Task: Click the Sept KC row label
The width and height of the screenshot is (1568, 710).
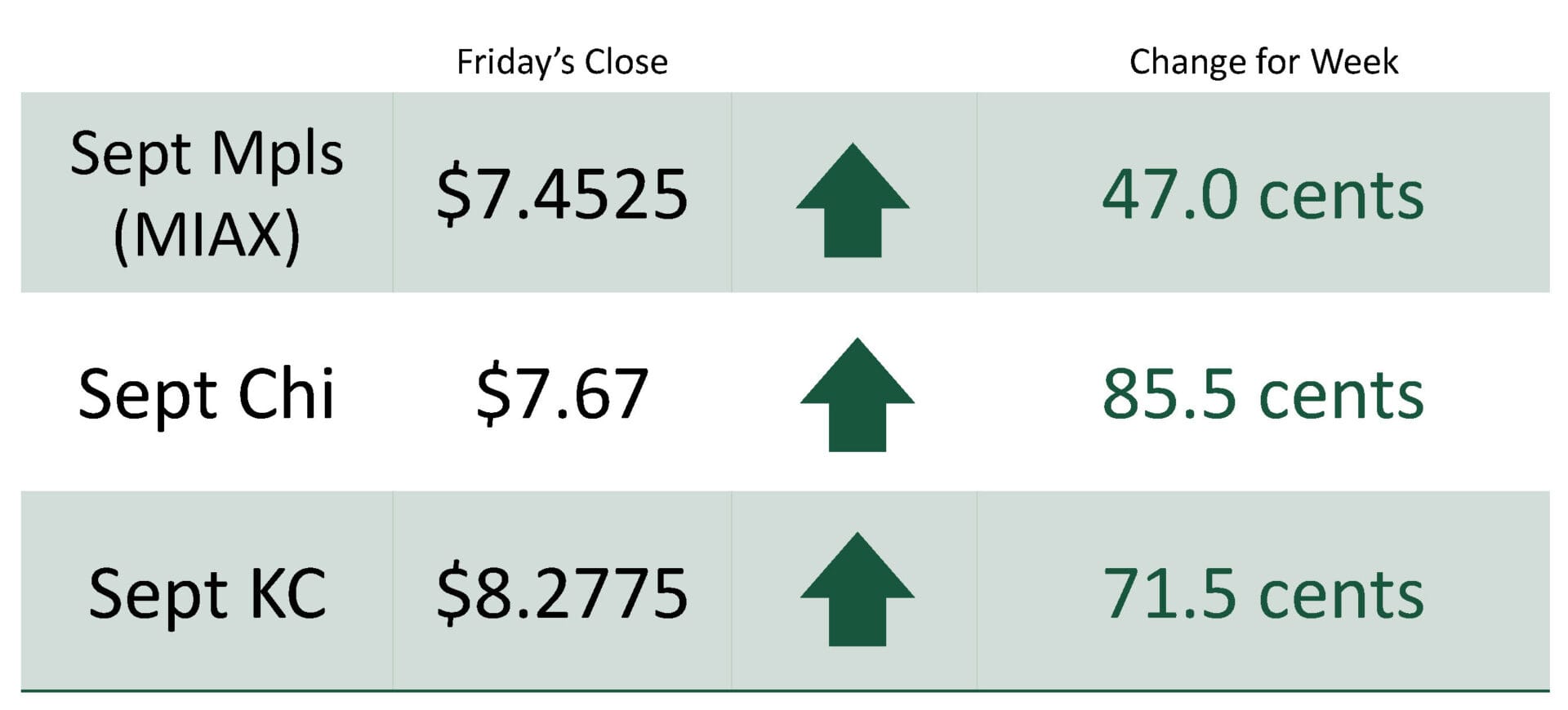Action: pos(207,593)
